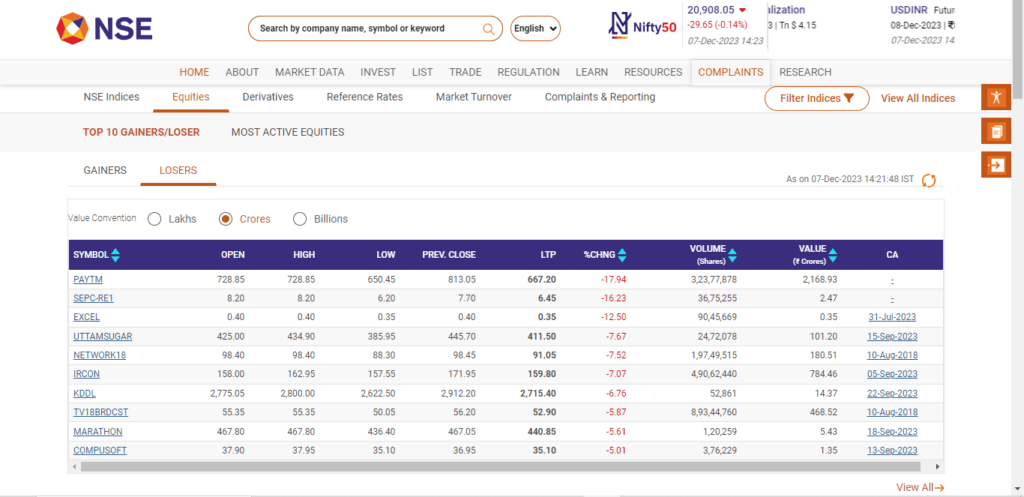Click PAYTM LTP value 667.20
The width and height of the screenshot is (1024, 497).
click(541, 280)
